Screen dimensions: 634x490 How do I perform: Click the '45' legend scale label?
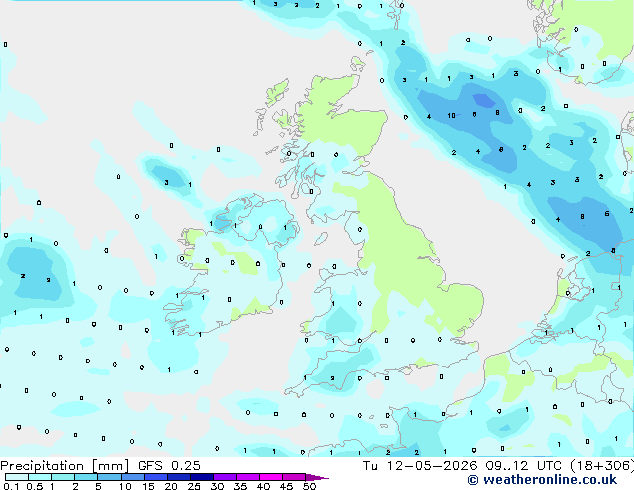click(286, 486)
